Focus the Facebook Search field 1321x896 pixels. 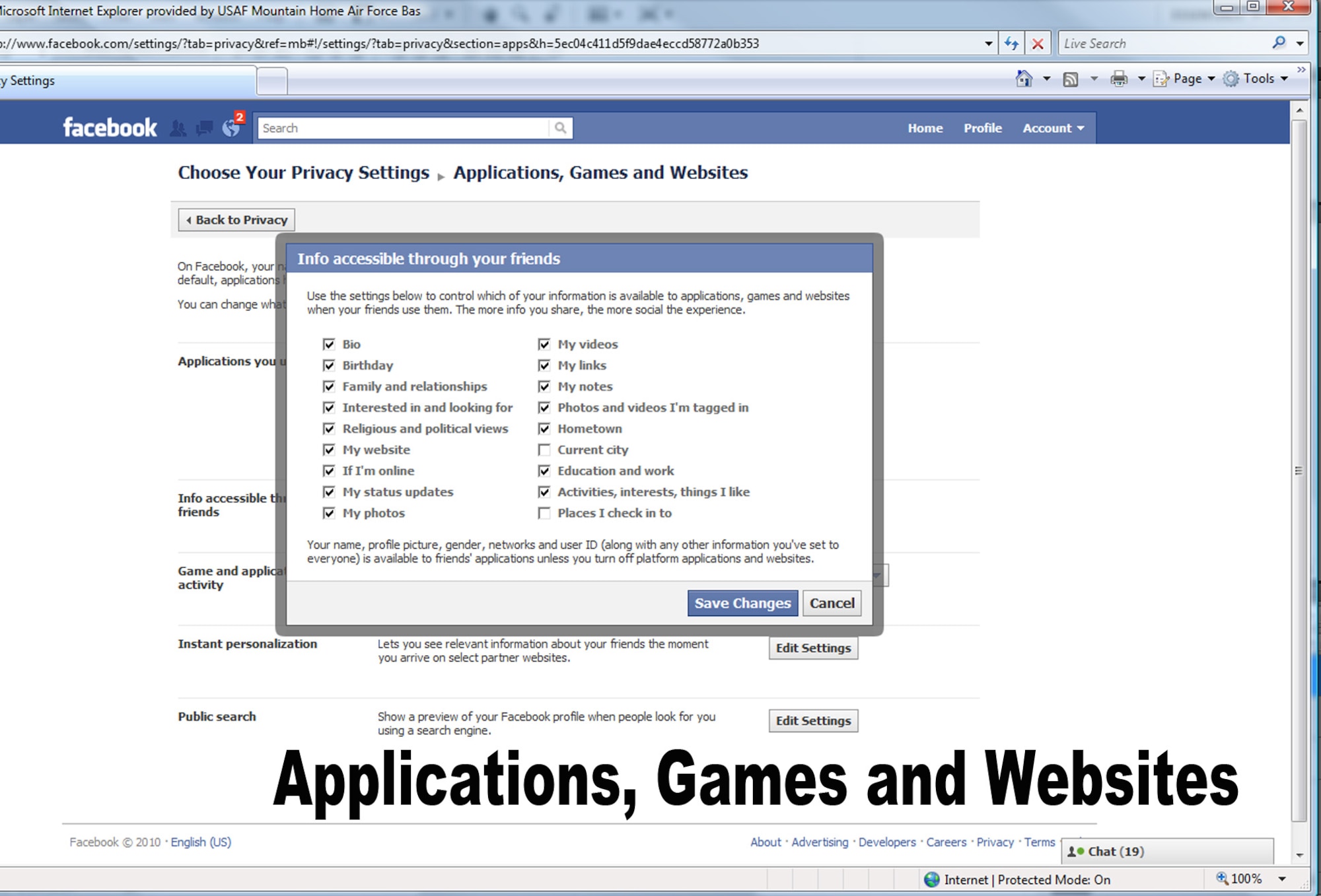pos(403,128)
